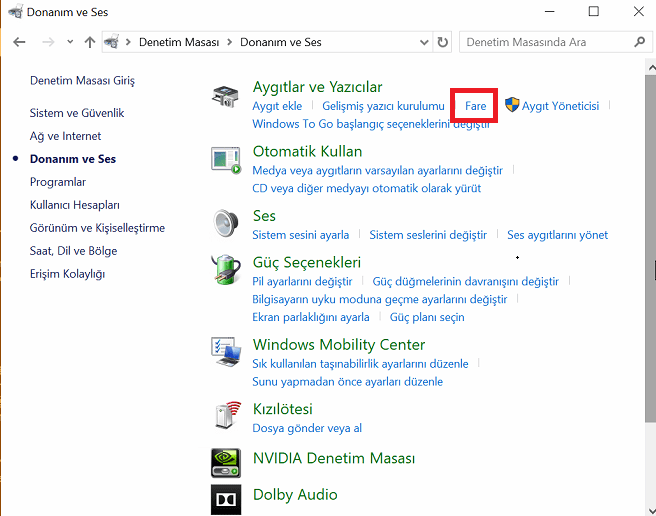Viewport: 656px width, 516px height.
Task: Click Sistem sesini ayarla link
Action: [x=300, y=235]
